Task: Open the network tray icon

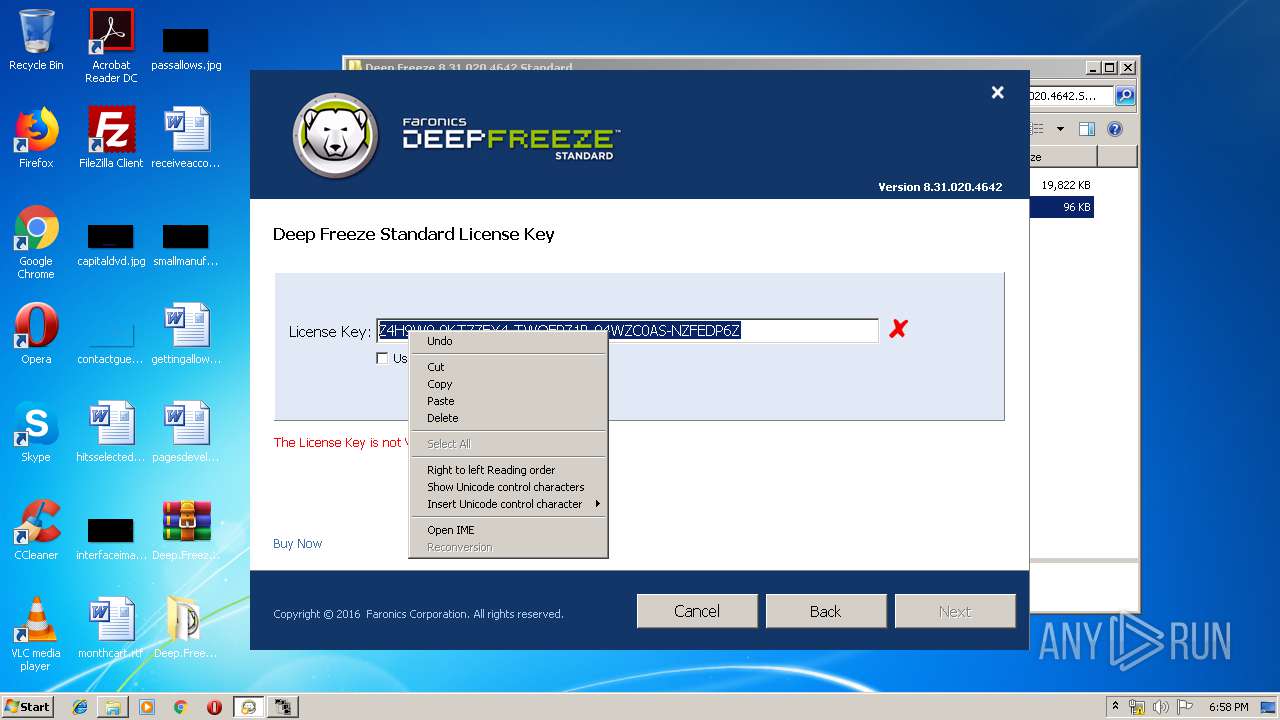Action: [x=1137, y=707]
